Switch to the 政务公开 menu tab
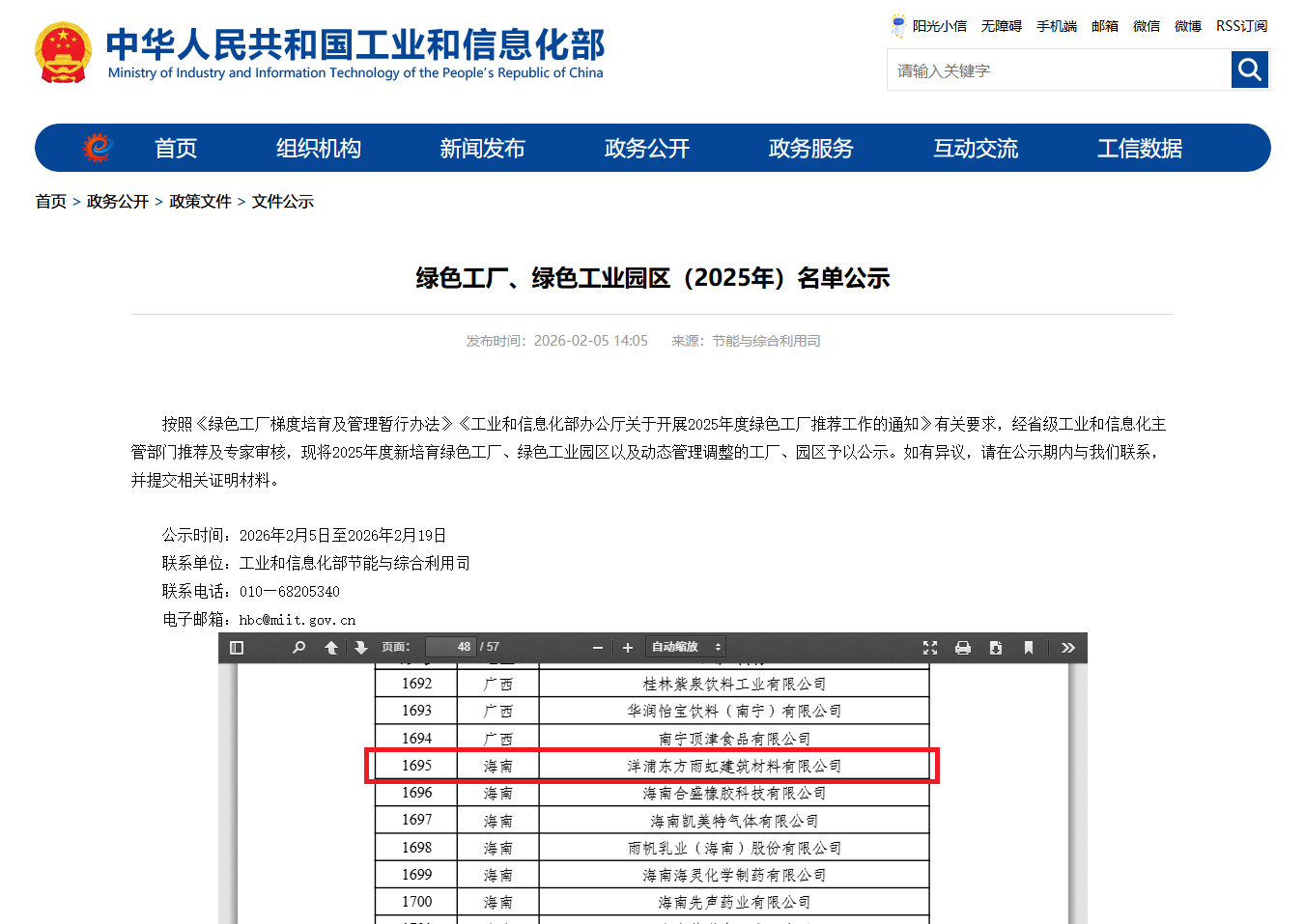The height and width of the screenshot is (924, 1304). pyautogui.click(x=646, y=148)
